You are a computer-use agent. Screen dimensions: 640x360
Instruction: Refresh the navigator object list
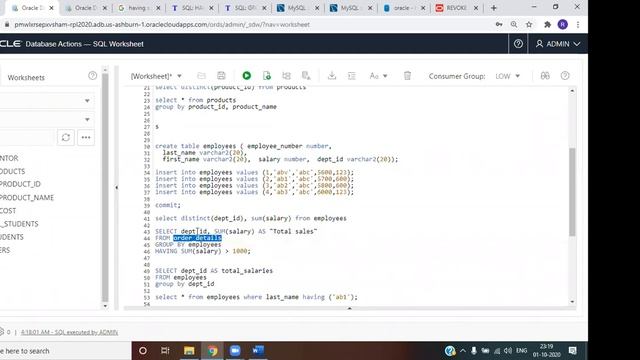[66, 138]
